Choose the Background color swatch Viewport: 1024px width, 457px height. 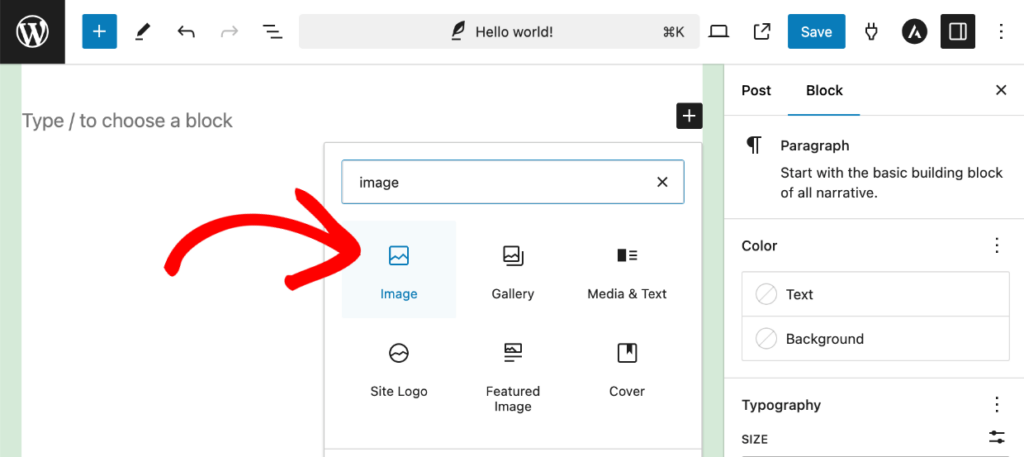tap(876, 339)
